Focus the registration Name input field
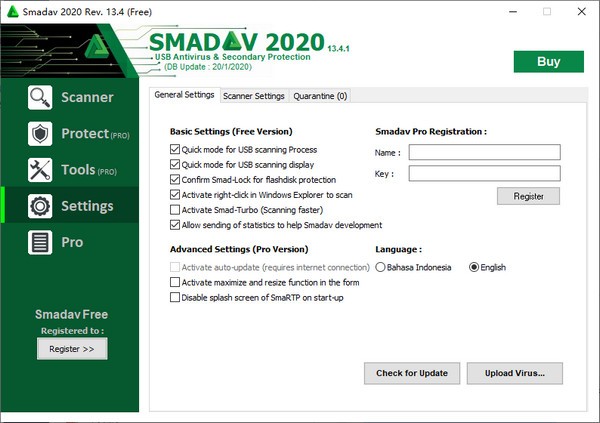The height and width of the screenshot is (423, 600). tap(484, 152)
